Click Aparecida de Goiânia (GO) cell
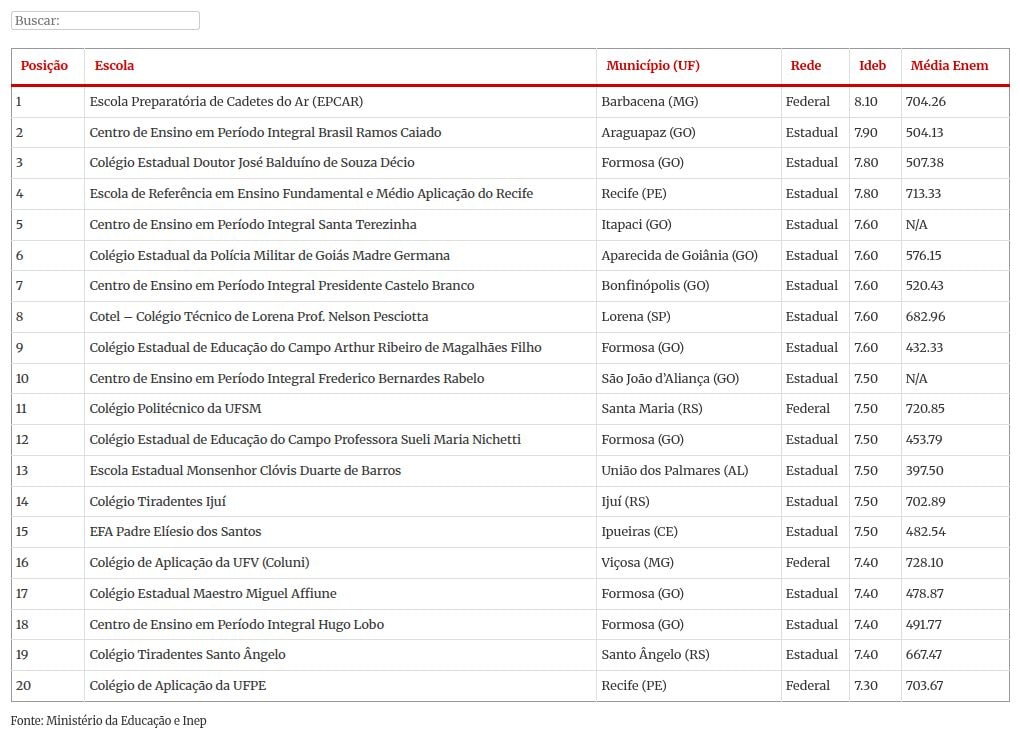The width and height of the screenshot is (1020, 739). tap(680, 256)
